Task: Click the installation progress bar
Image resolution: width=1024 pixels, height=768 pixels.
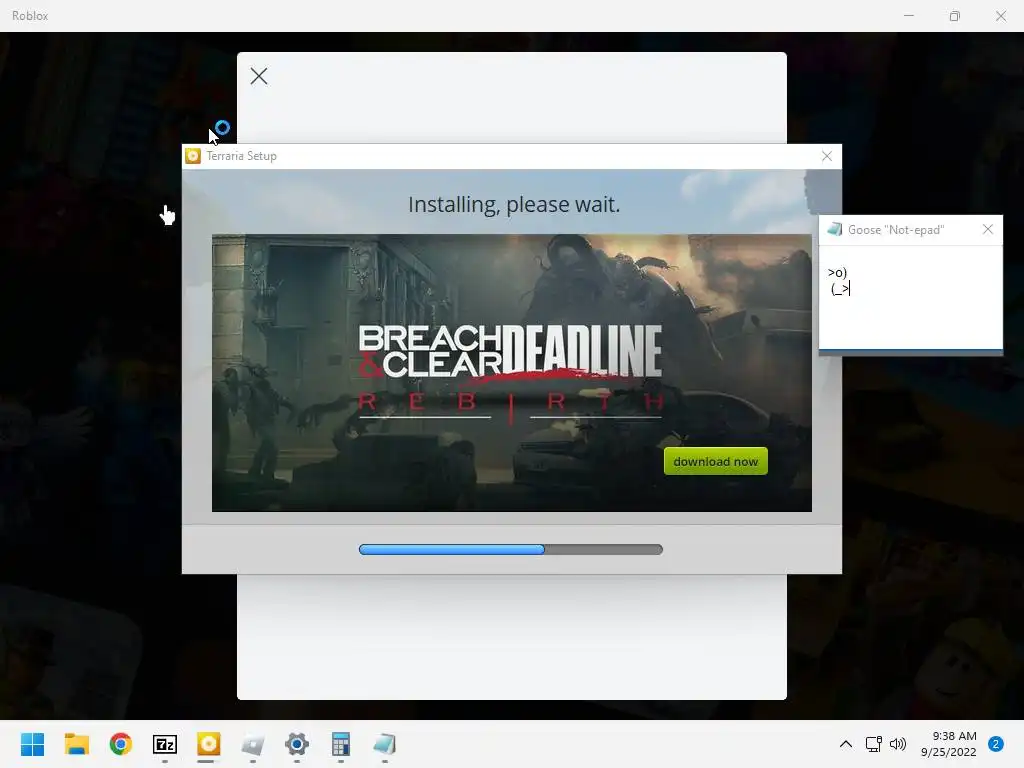Action: click(x=511, y=549)
